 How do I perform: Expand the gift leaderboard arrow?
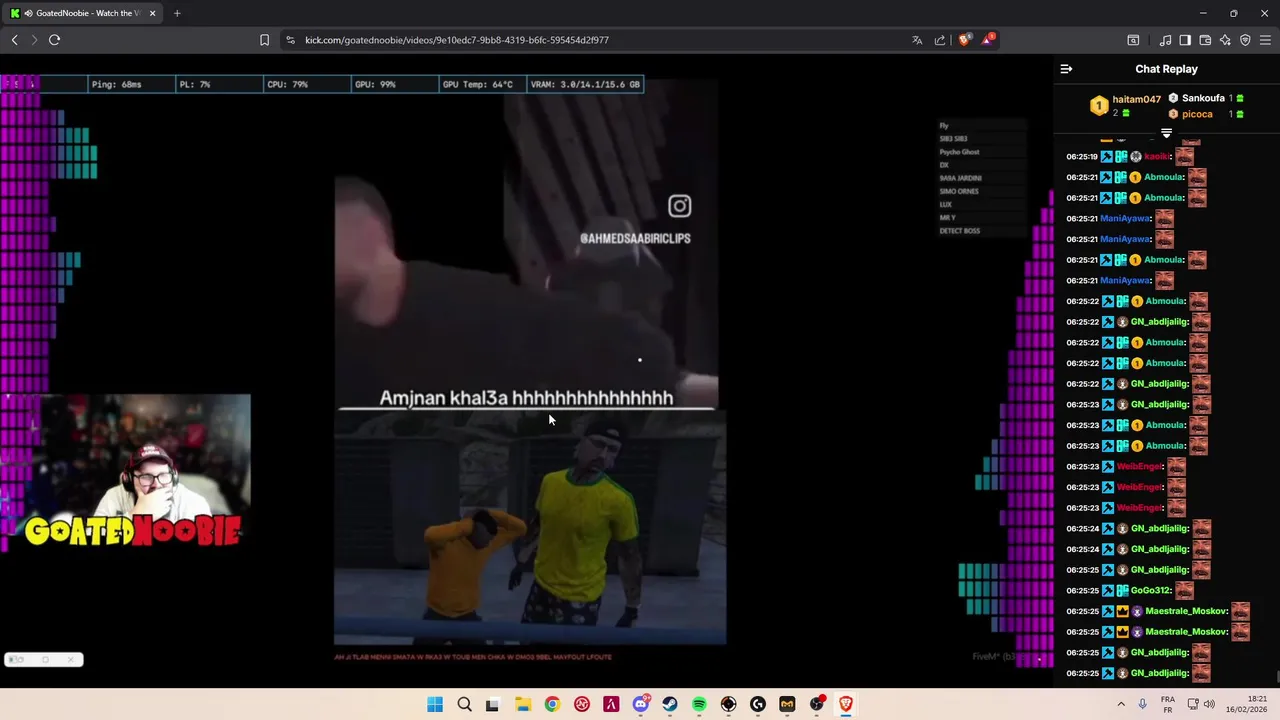[x=1166, y=133]
